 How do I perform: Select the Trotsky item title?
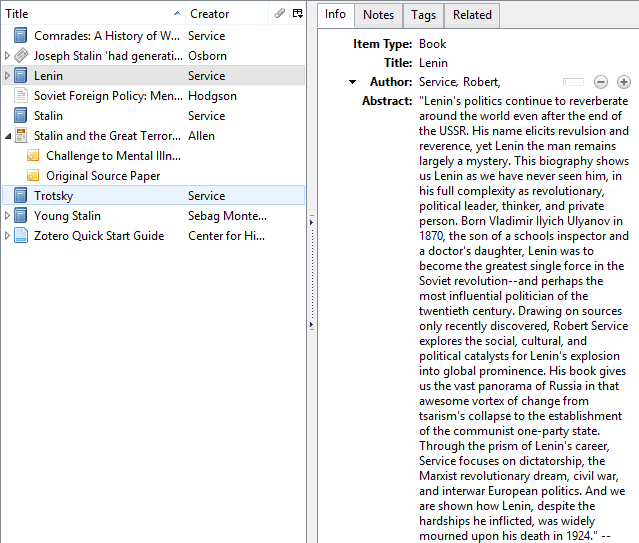pos(53,196)
